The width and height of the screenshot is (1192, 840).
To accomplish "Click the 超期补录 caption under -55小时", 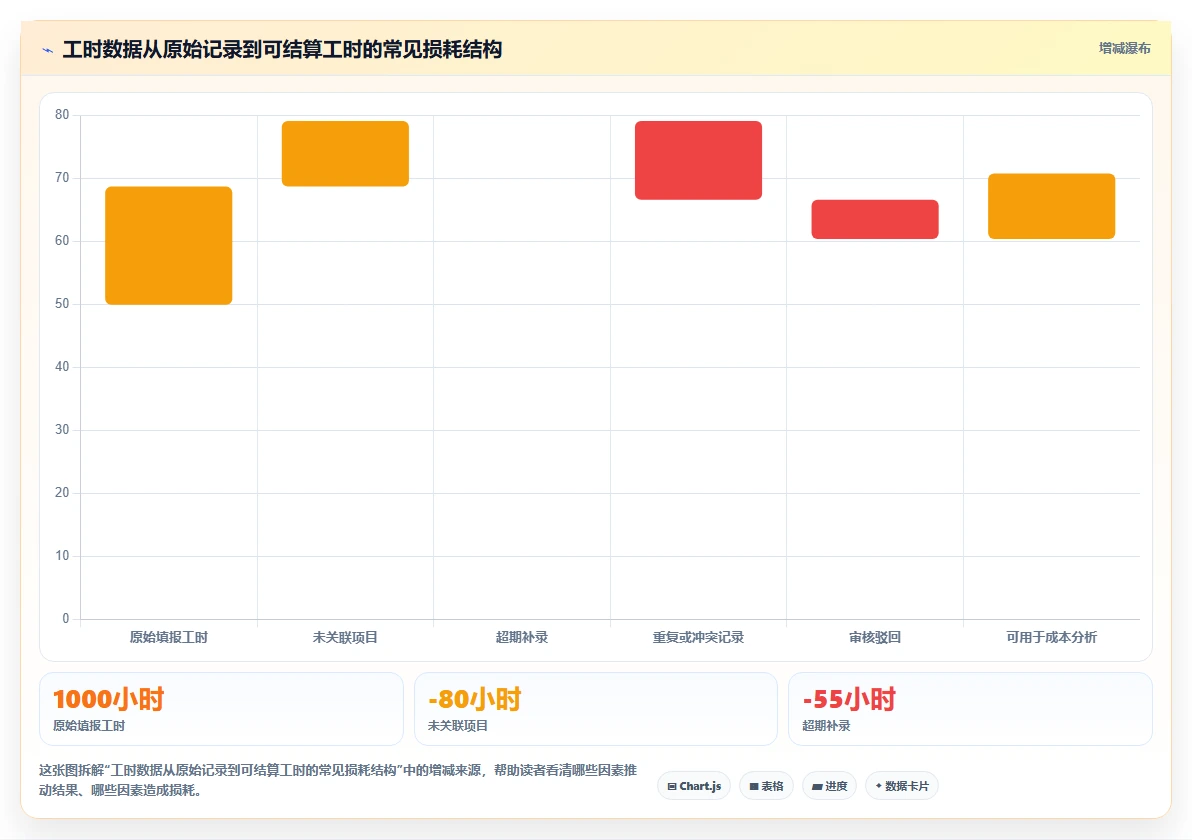I will click(826, 726).
